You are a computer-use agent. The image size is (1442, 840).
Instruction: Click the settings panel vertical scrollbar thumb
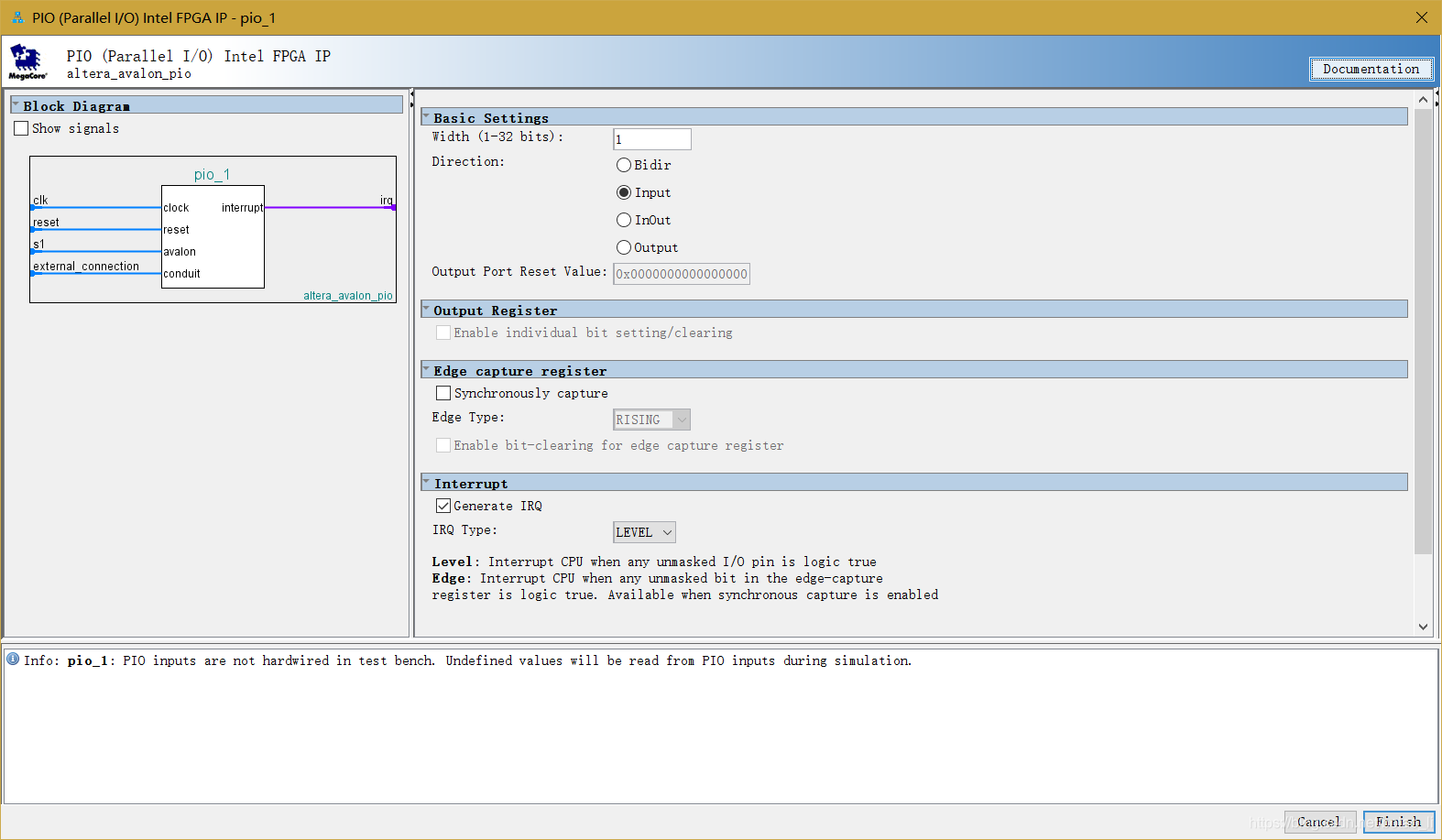[x=1423, y=332]
